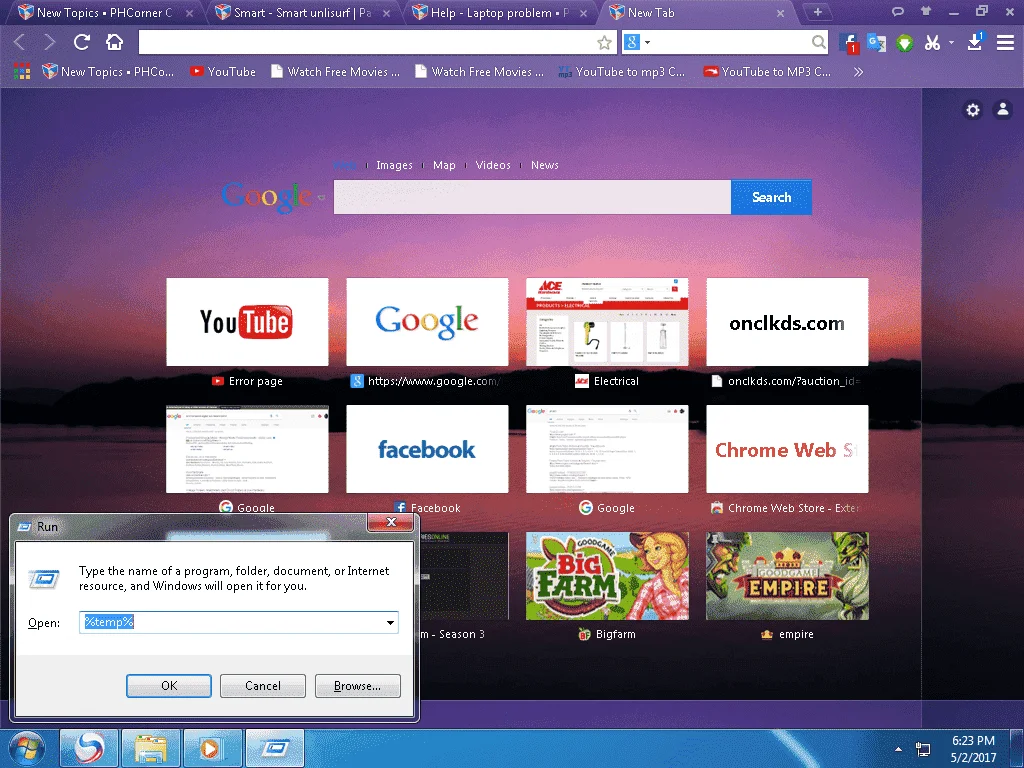Viewport: 1024px width, 768px height.
Task: Click OK in the Run dialog
Action: [168, 686]
